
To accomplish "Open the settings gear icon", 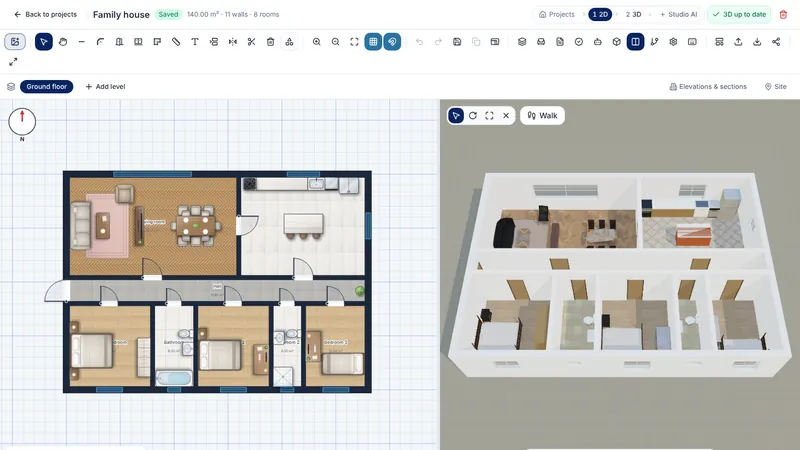I will 673,42.
